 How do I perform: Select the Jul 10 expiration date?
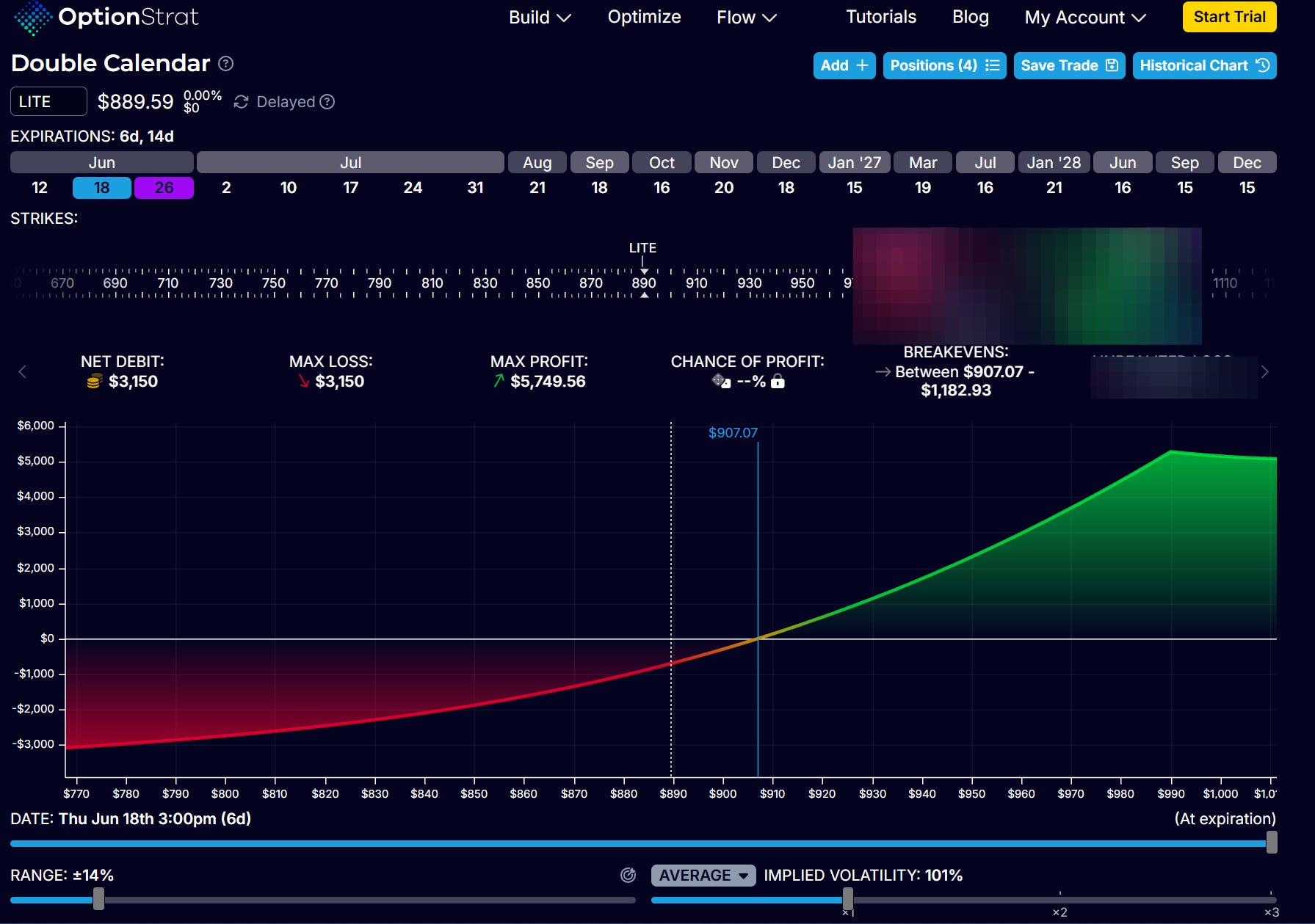click(x=289, y=188)
